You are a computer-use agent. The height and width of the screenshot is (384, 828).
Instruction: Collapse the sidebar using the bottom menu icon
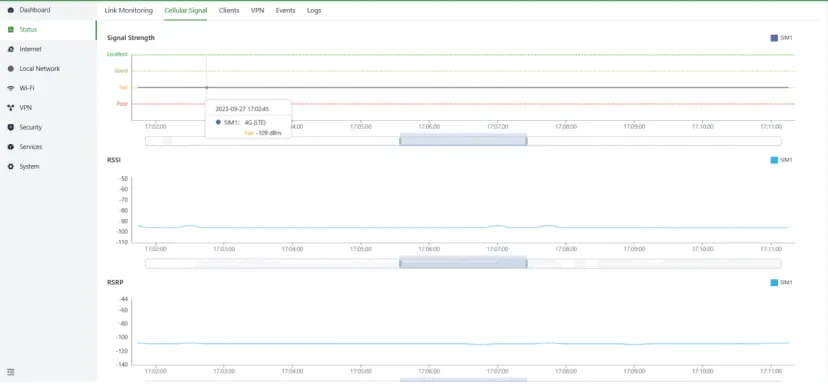(x=11, y=372)
